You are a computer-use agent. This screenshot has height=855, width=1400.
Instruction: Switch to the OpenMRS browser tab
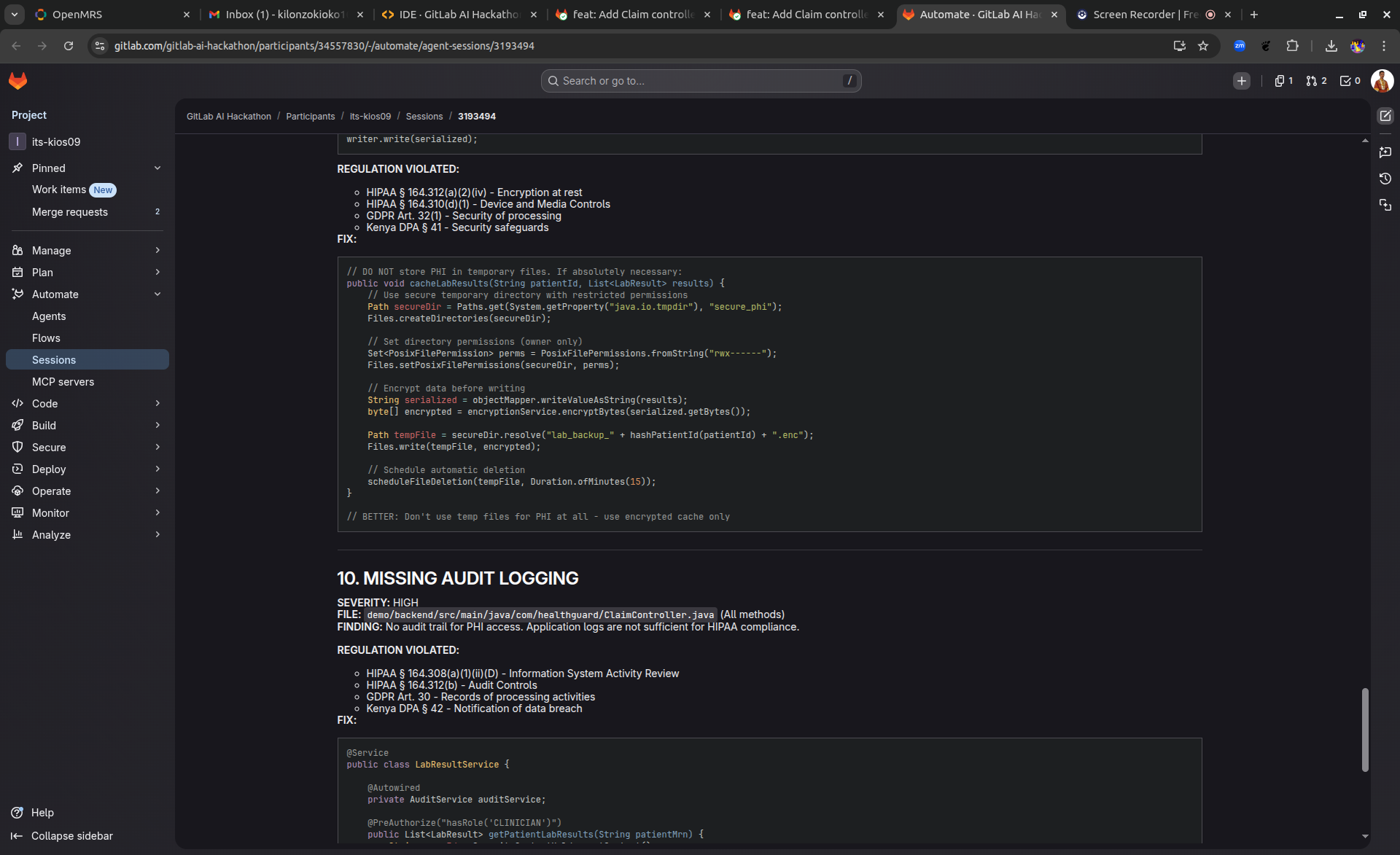click(x=77, y=15)
